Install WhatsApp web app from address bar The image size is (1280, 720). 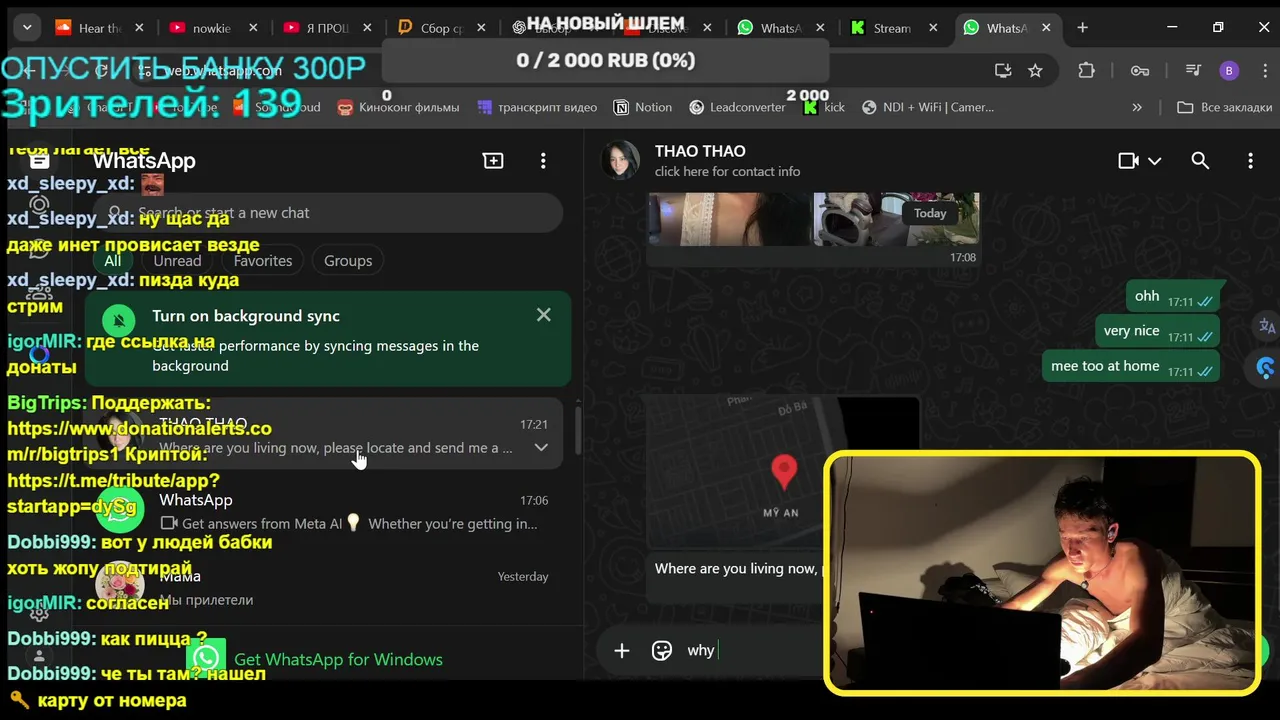pos(1003,70)
